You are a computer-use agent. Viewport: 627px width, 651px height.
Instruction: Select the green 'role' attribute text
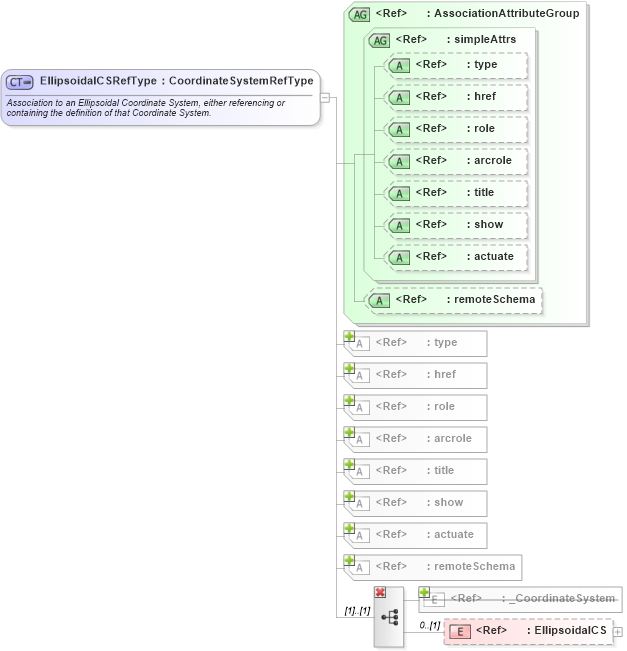tap(484, 128)
